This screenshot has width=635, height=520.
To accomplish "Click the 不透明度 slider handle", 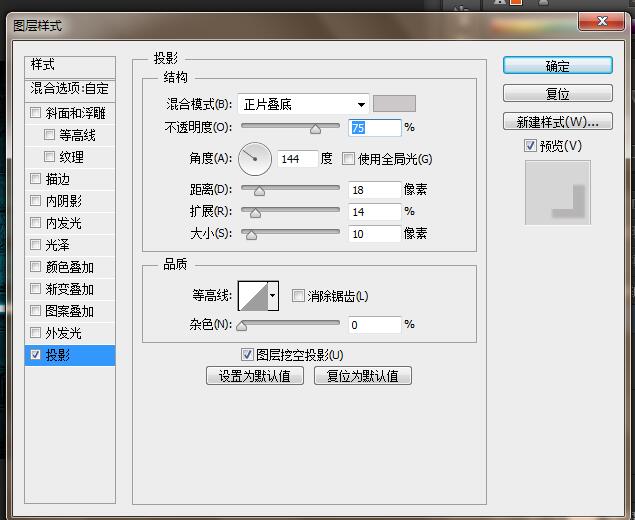I will (315, 129).
